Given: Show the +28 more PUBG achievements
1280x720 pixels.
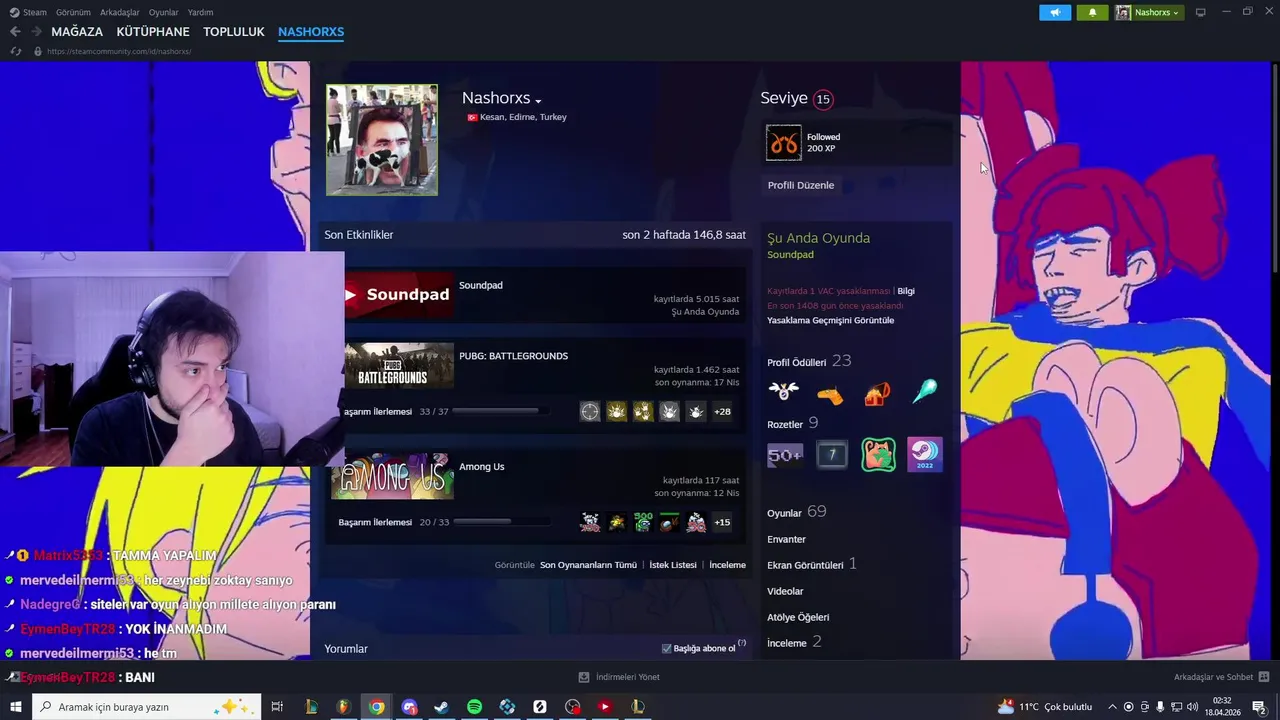Looking at the screenshot, I should point(722,411).
